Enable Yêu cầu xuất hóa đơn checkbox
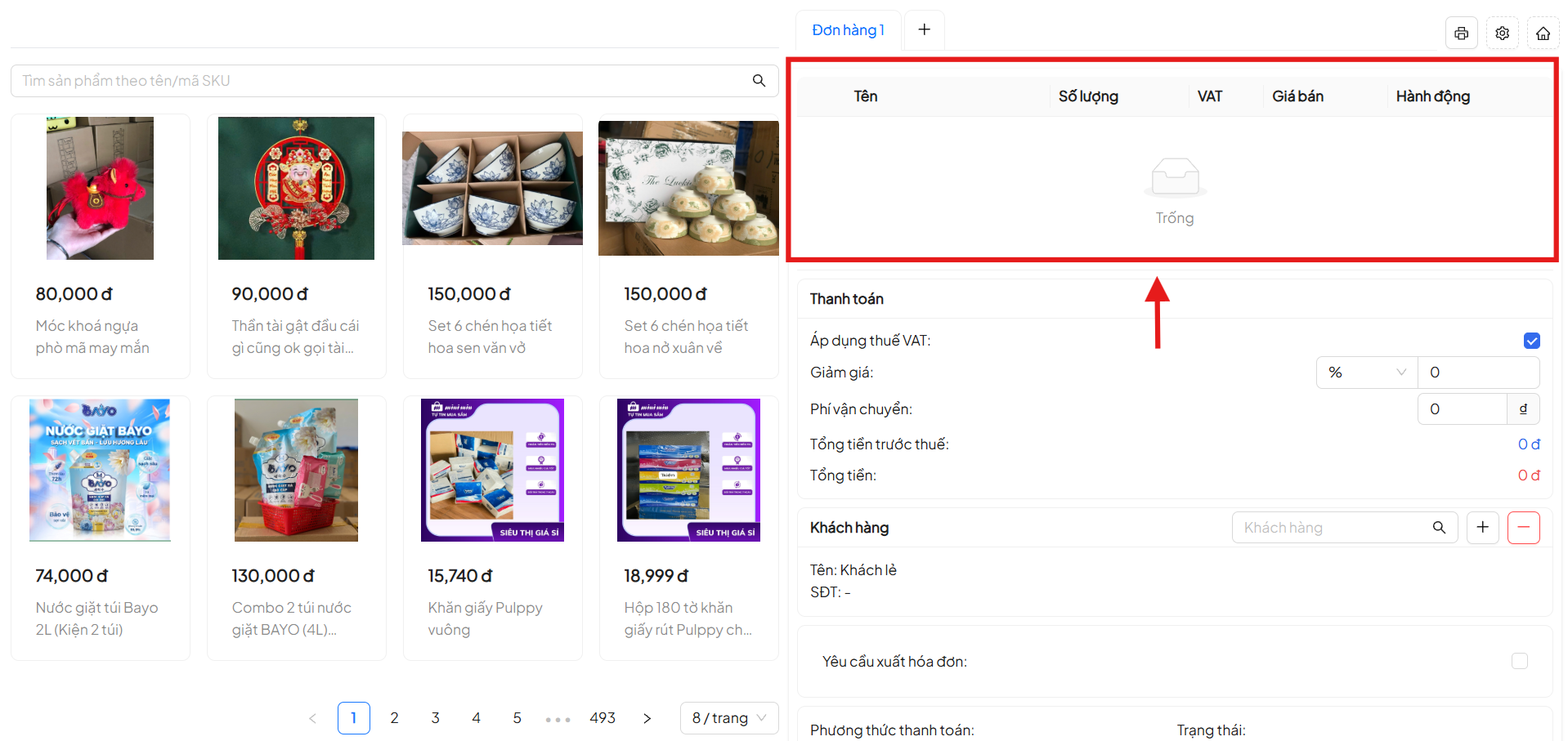 (x=1519, y=661)
